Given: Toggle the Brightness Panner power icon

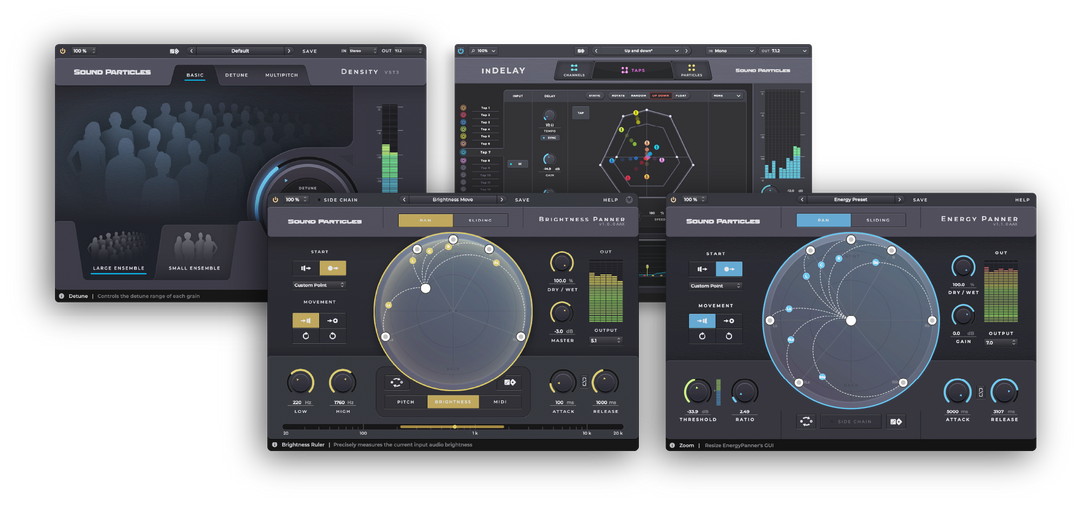Looking at the screenshot, I should pos(275,200).
